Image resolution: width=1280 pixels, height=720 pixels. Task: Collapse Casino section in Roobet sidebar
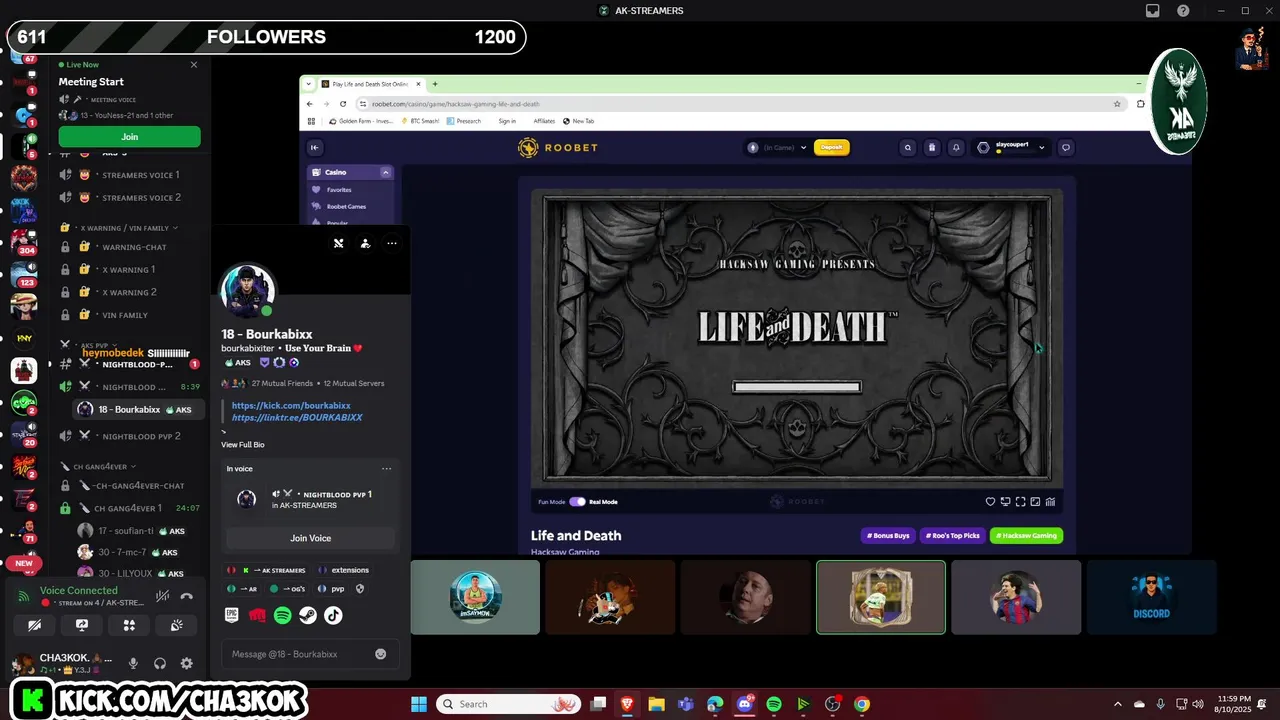click(x=386, y=172)
